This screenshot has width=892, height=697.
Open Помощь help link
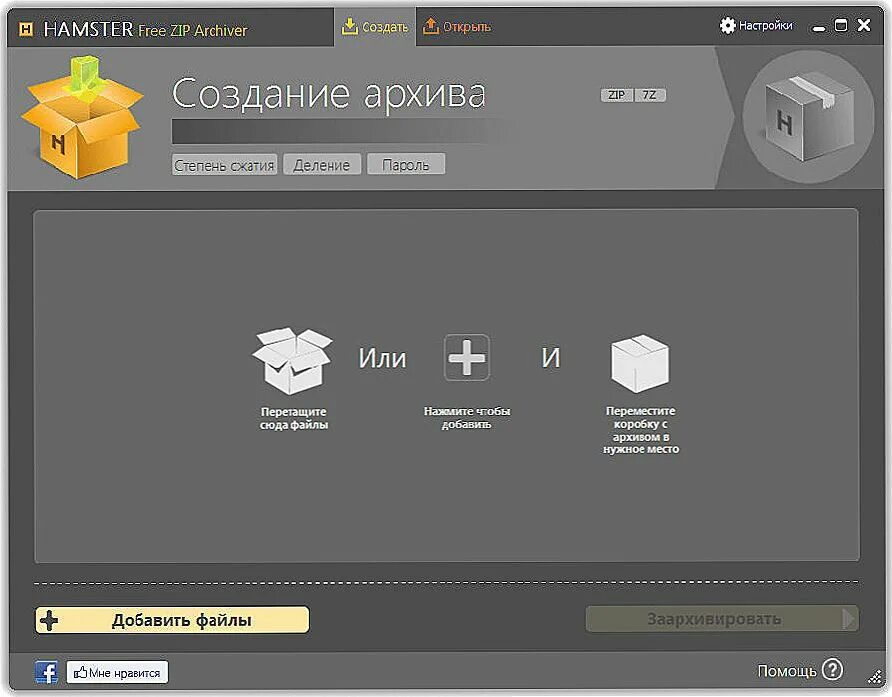pos(787,671)
